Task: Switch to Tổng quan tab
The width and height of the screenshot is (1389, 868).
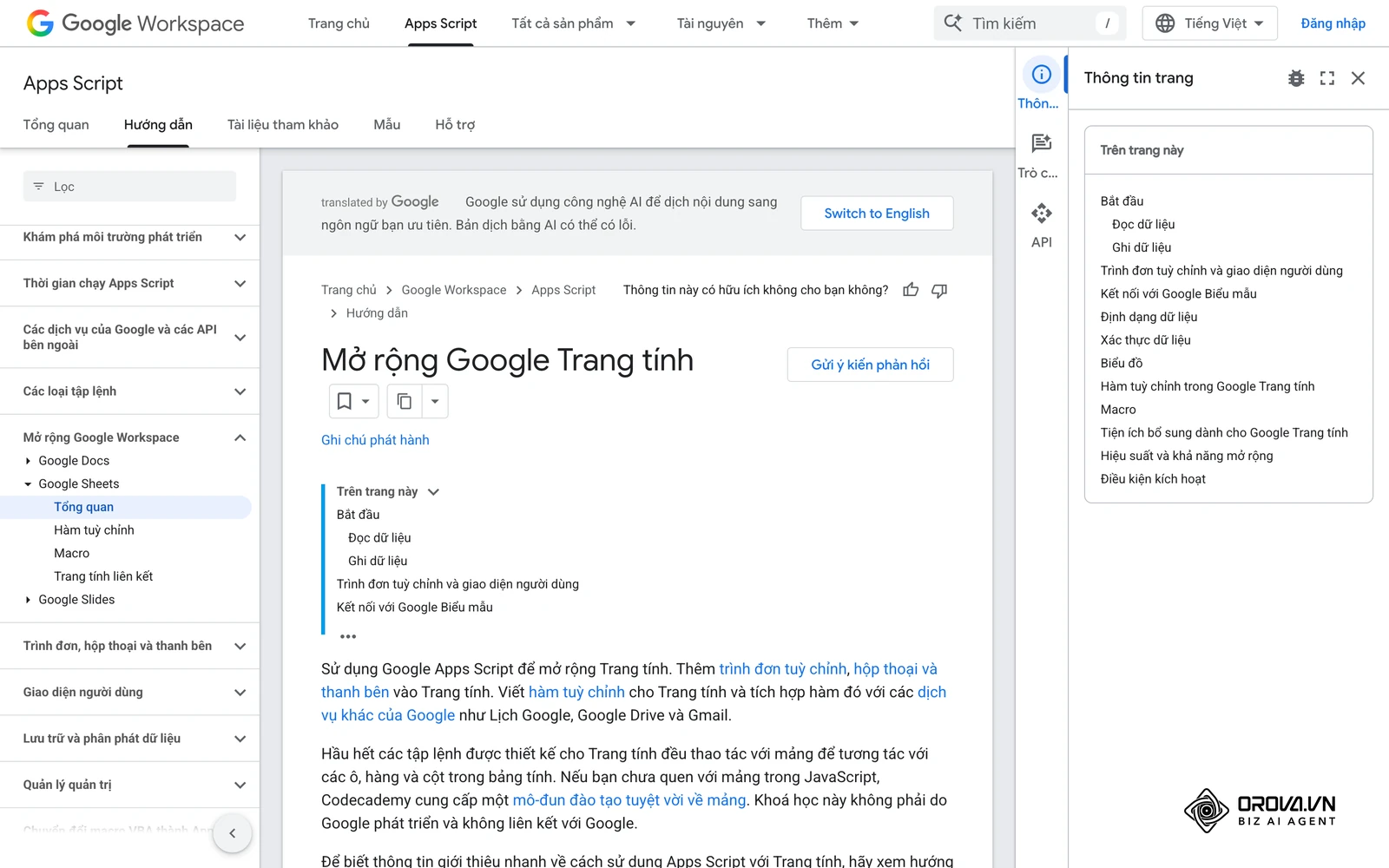Action: point(56,125)
